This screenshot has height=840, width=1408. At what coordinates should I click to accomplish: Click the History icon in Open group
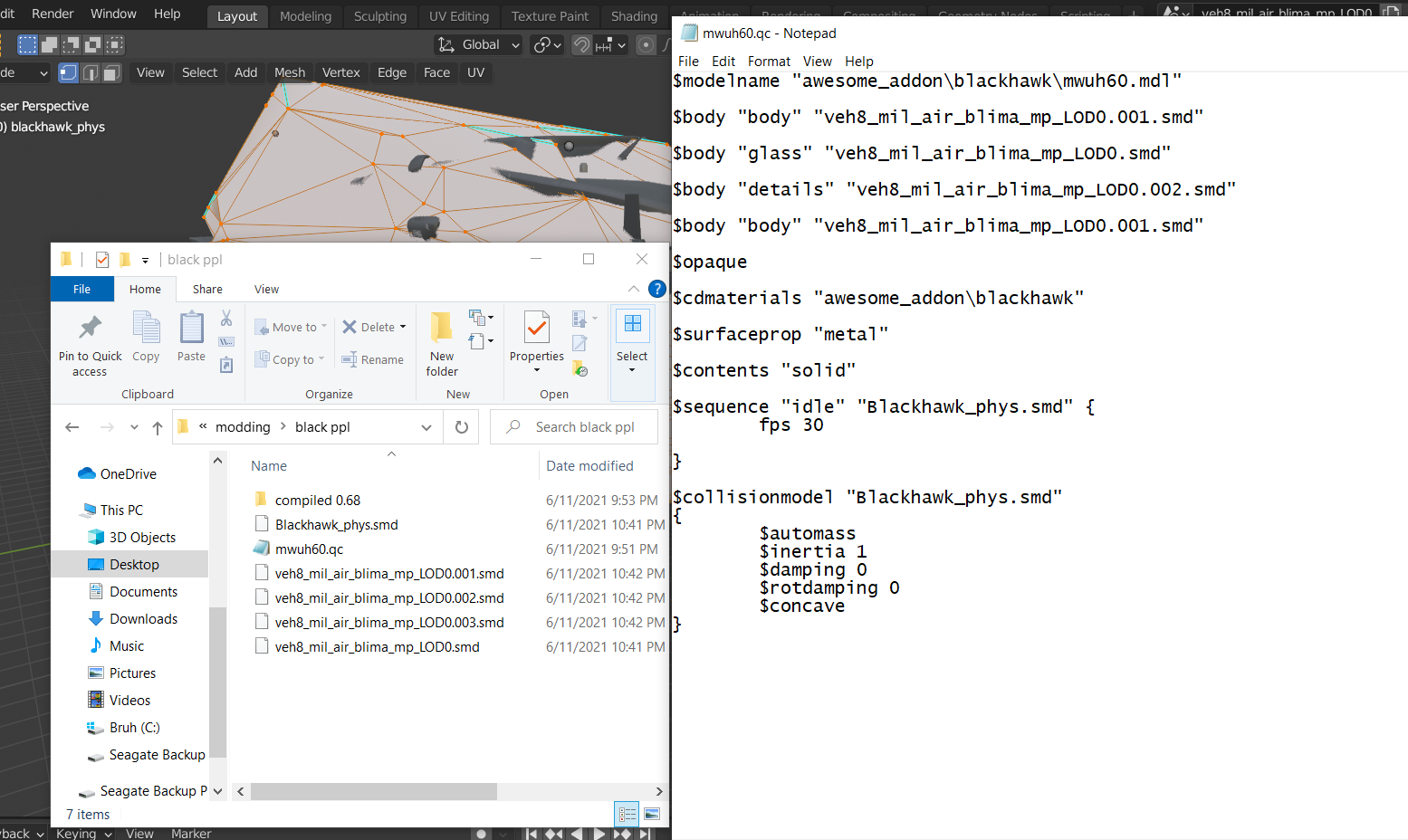(580, 368)
